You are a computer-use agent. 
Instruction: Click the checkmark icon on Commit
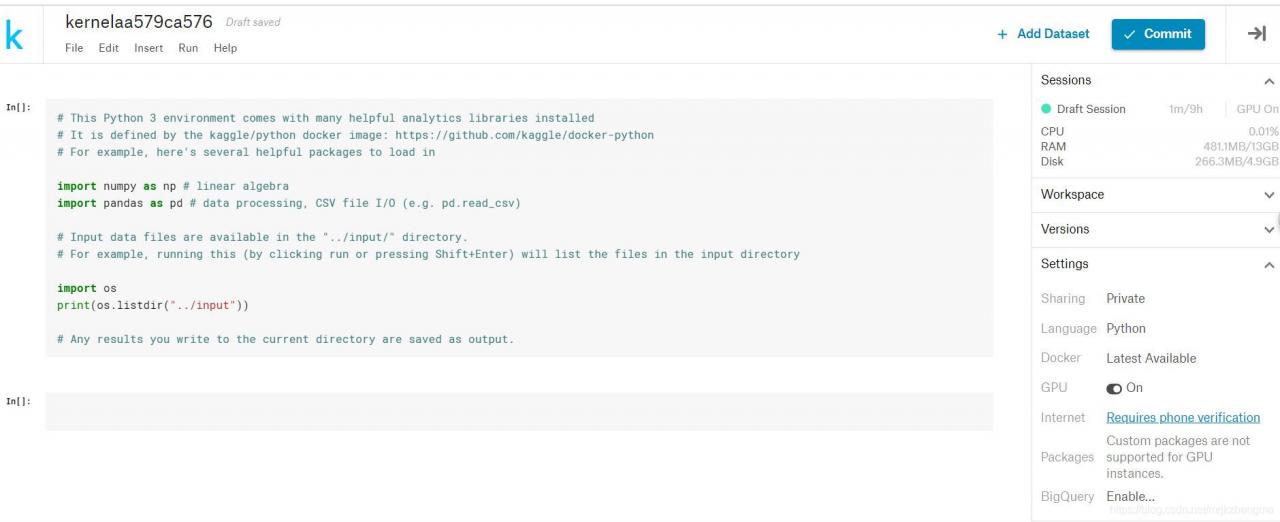click(1130, 34)
